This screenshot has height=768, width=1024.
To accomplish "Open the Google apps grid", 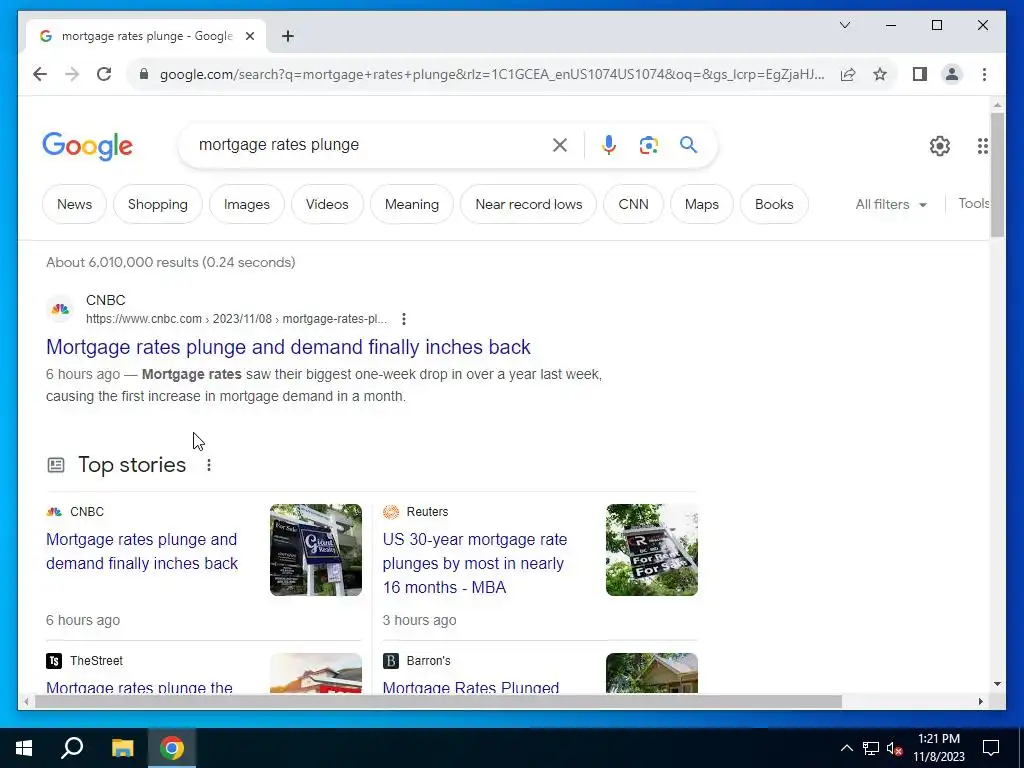I will 982,146.
